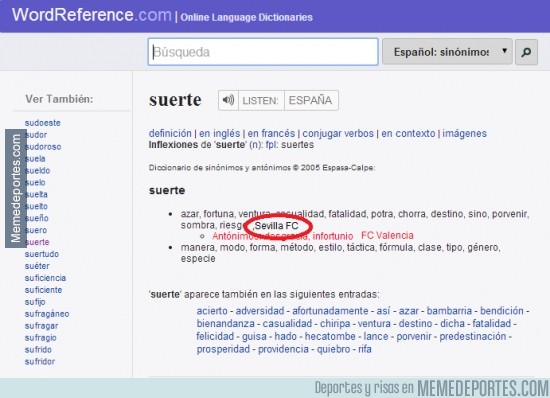
Task: Open sudor in the sidebar list
Action: click(x=36, y=135)
